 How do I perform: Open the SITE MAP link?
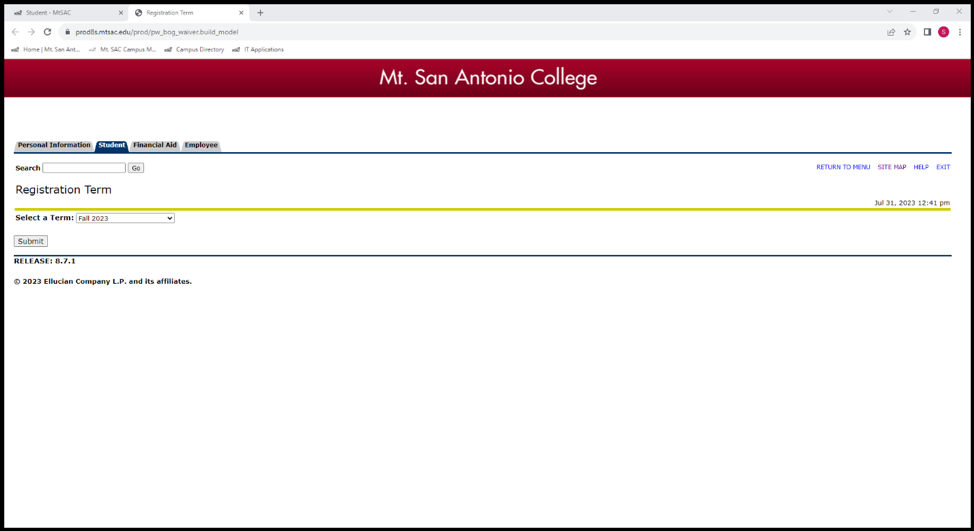[x=891, y=167]
